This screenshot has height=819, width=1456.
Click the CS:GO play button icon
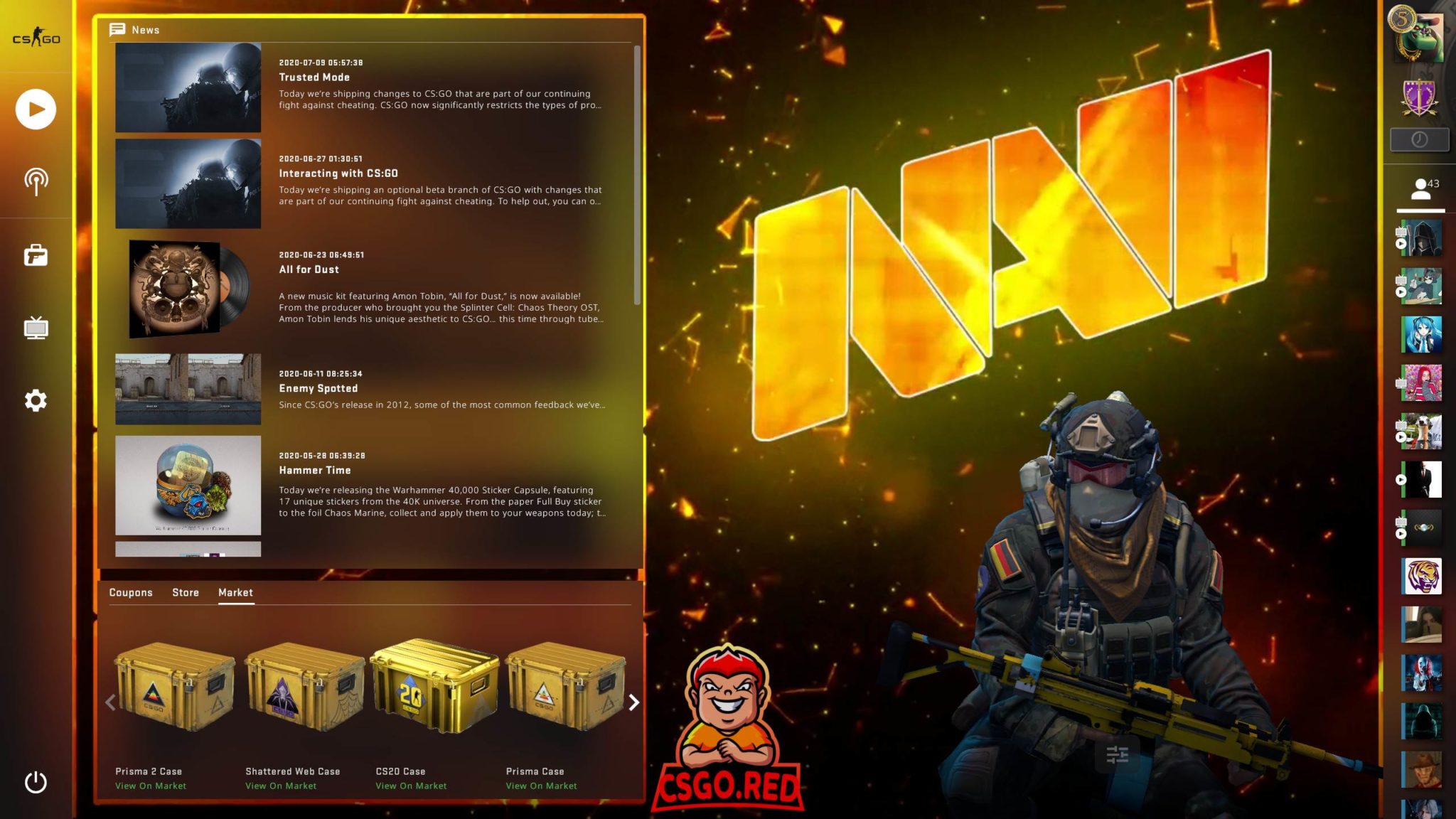(x=35, y=108)
